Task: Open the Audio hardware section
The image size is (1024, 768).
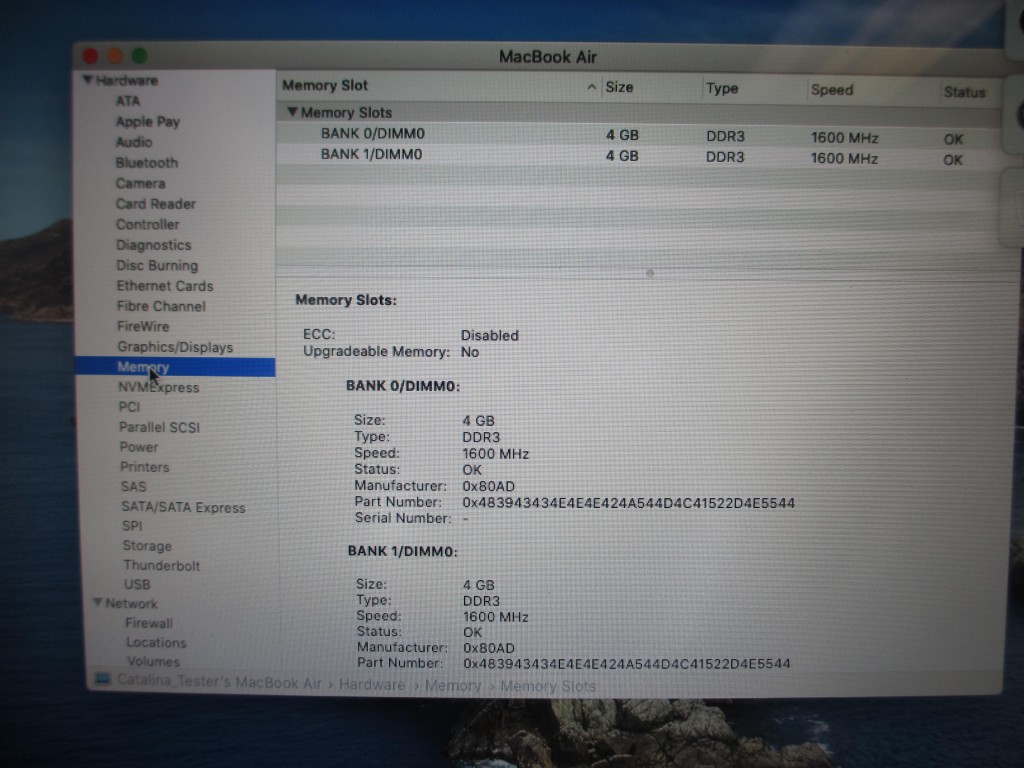Action: point(134,142)
